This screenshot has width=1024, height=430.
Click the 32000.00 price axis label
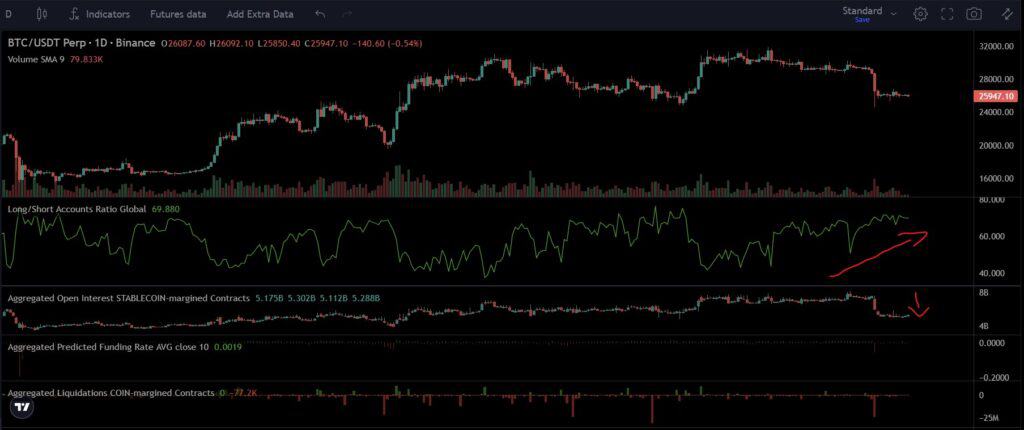pos(995,47)
